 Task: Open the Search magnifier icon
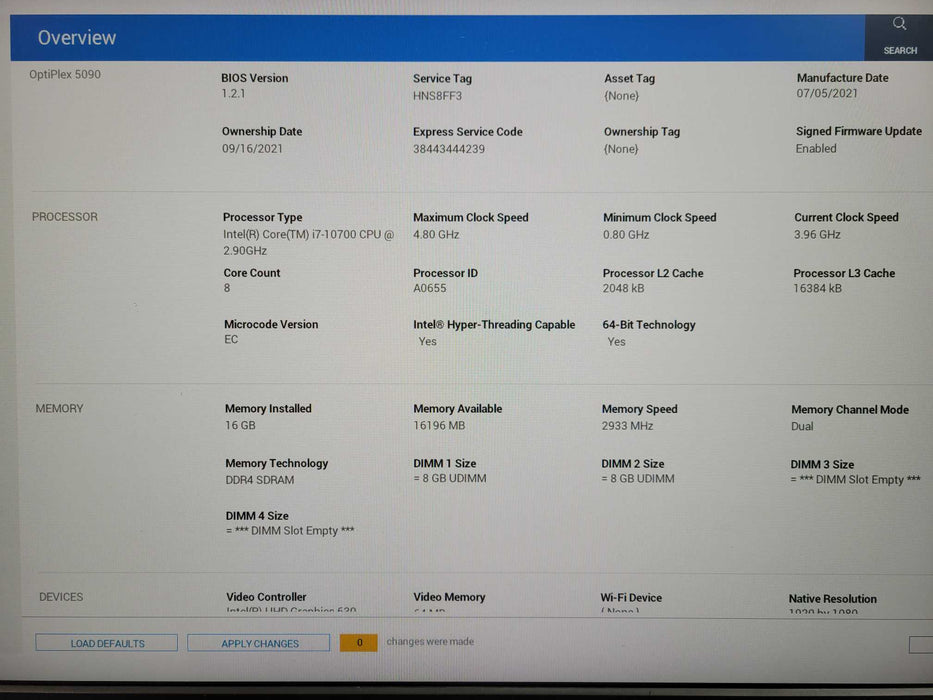point(899,24)
